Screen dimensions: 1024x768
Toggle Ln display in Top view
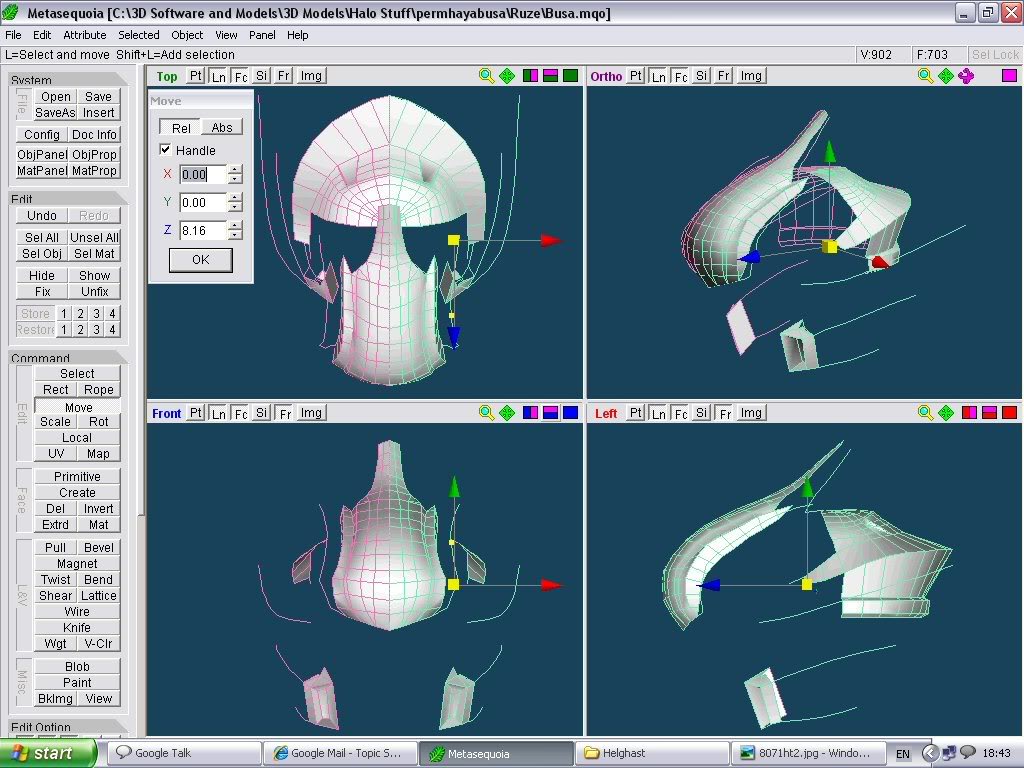(x=219, y=76)
